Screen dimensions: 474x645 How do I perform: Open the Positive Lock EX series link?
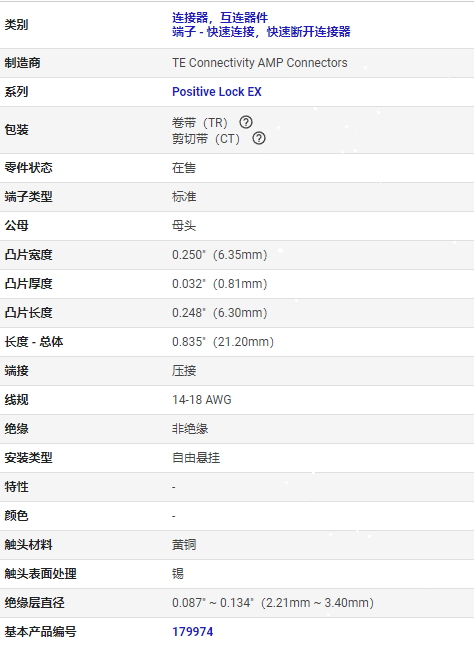tap(217, 92)
